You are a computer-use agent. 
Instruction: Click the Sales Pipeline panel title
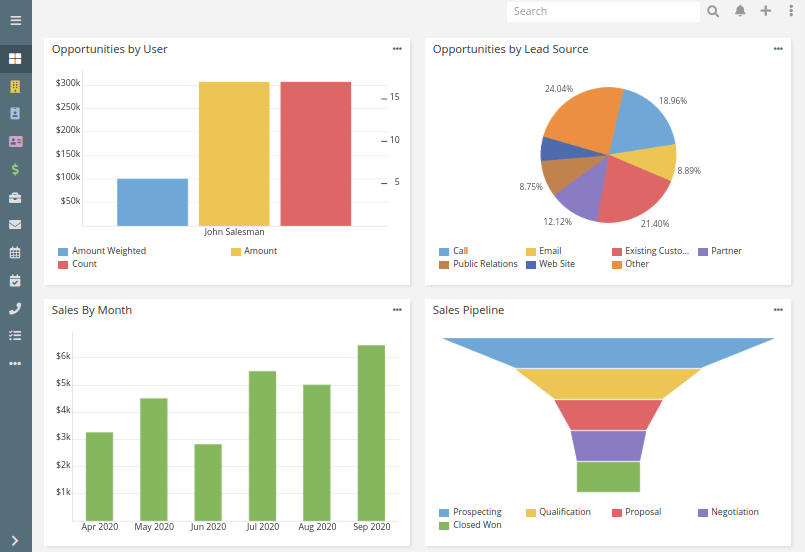pos(468,310)
